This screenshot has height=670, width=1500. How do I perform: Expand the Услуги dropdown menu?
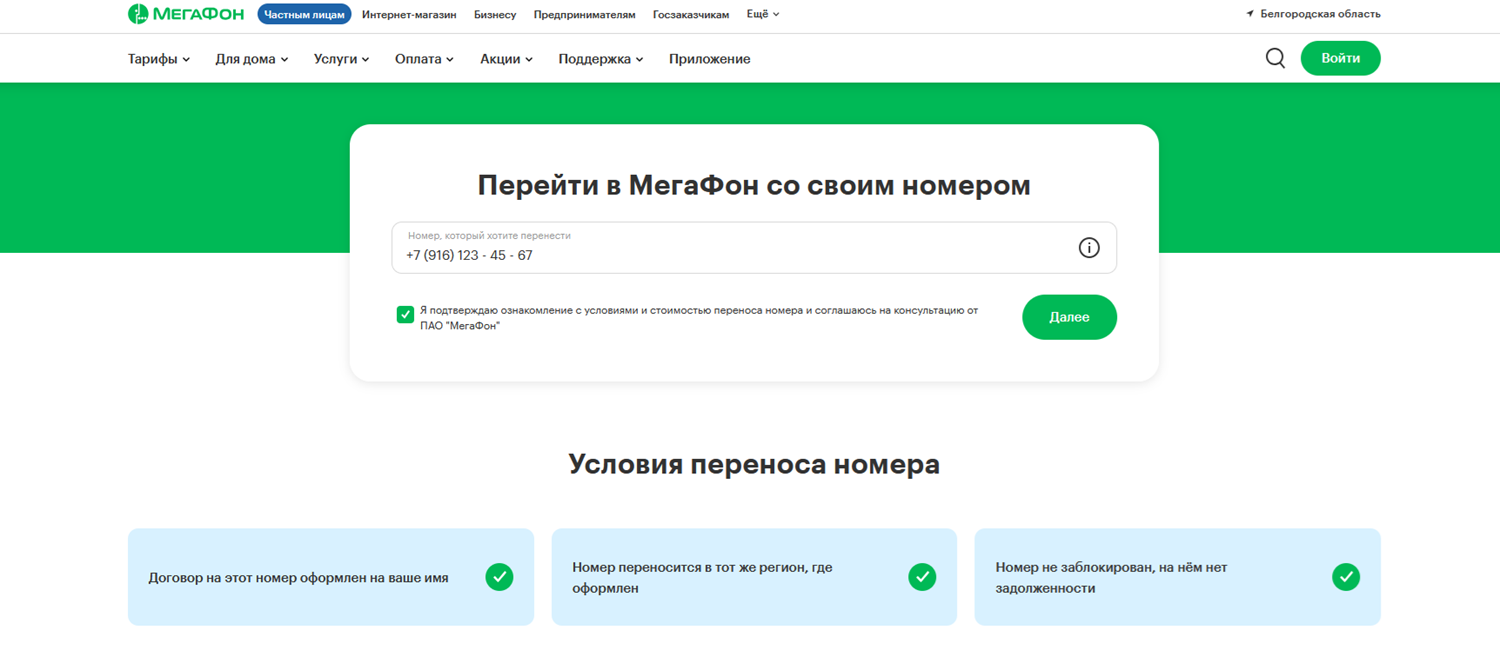342,59
